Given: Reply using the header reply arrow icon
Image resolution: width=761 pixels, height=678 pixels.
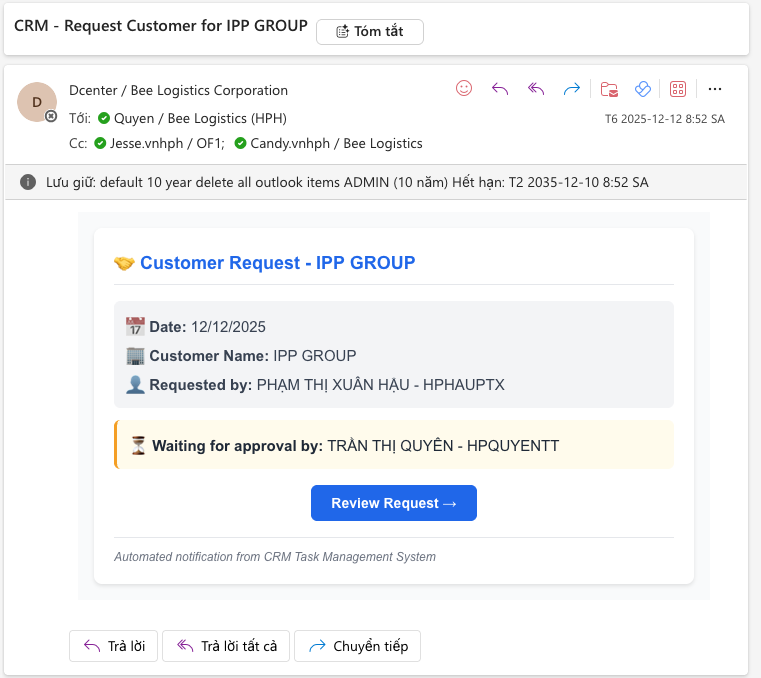Looking at the screenshot, I should [500, 89].
